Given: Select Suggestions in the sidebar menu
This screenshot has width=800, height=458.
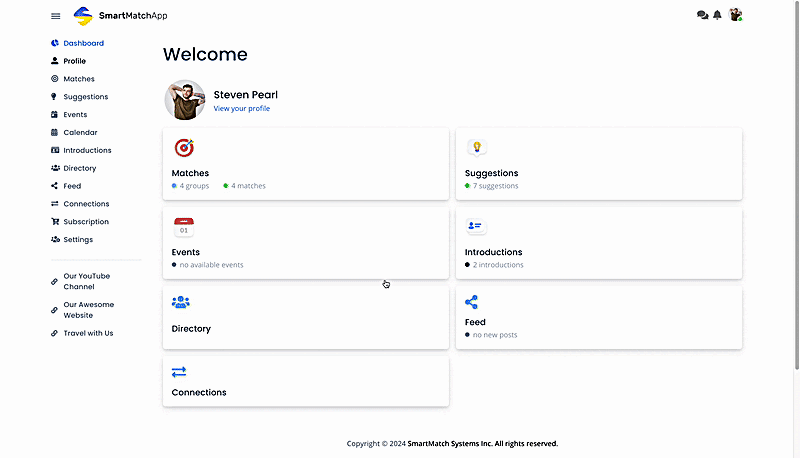Looking at the screenshot, I should [x=86, y=96].
